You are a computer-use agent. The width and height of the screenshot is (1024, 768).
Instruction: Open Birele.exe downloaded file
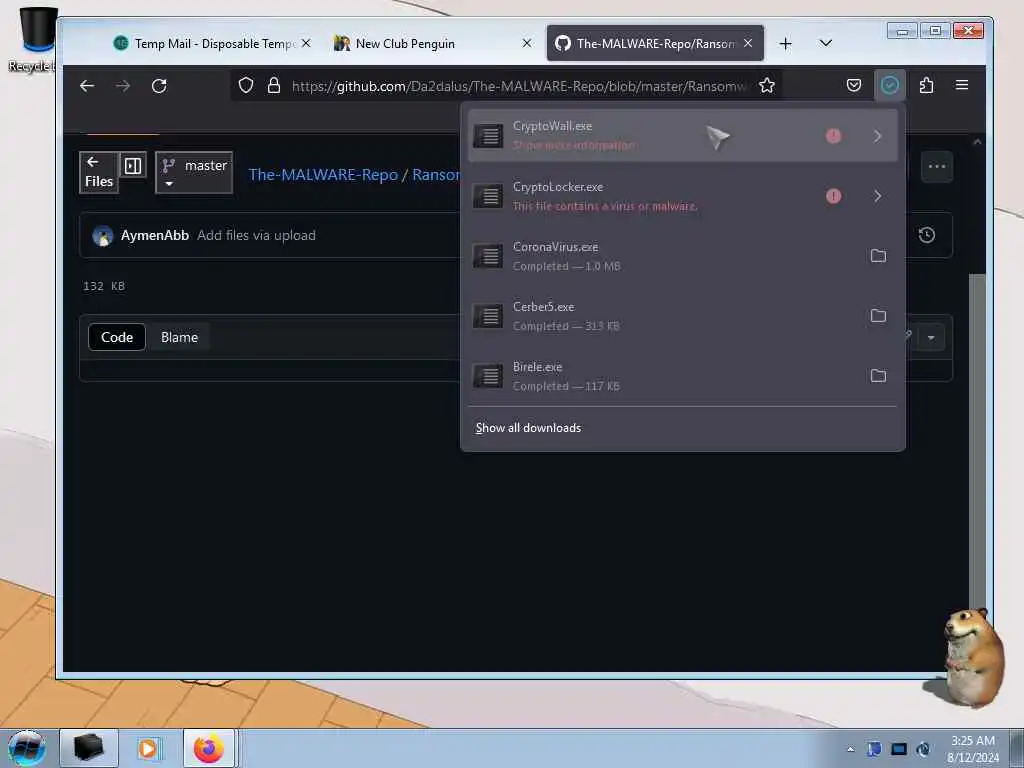click(663, 376)
